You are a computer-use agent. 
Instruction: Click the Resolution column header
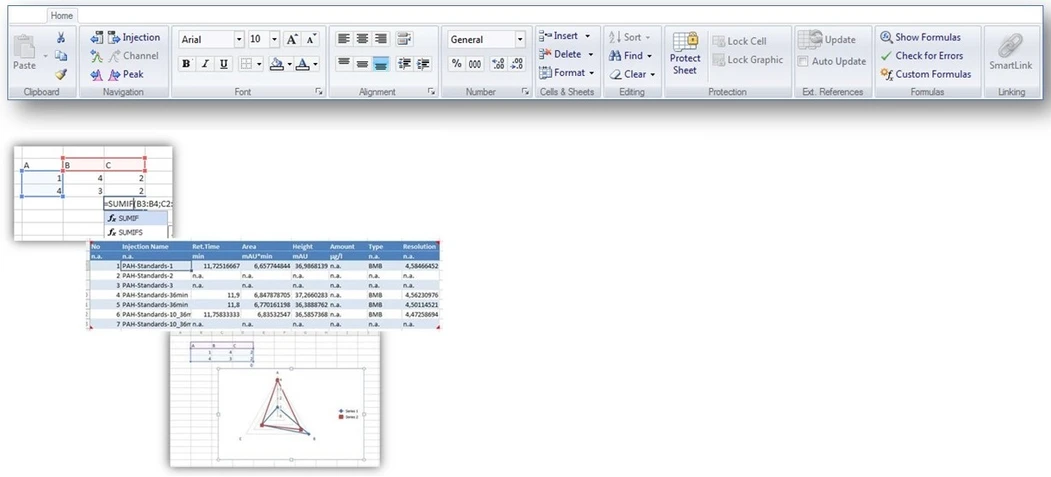420,247
